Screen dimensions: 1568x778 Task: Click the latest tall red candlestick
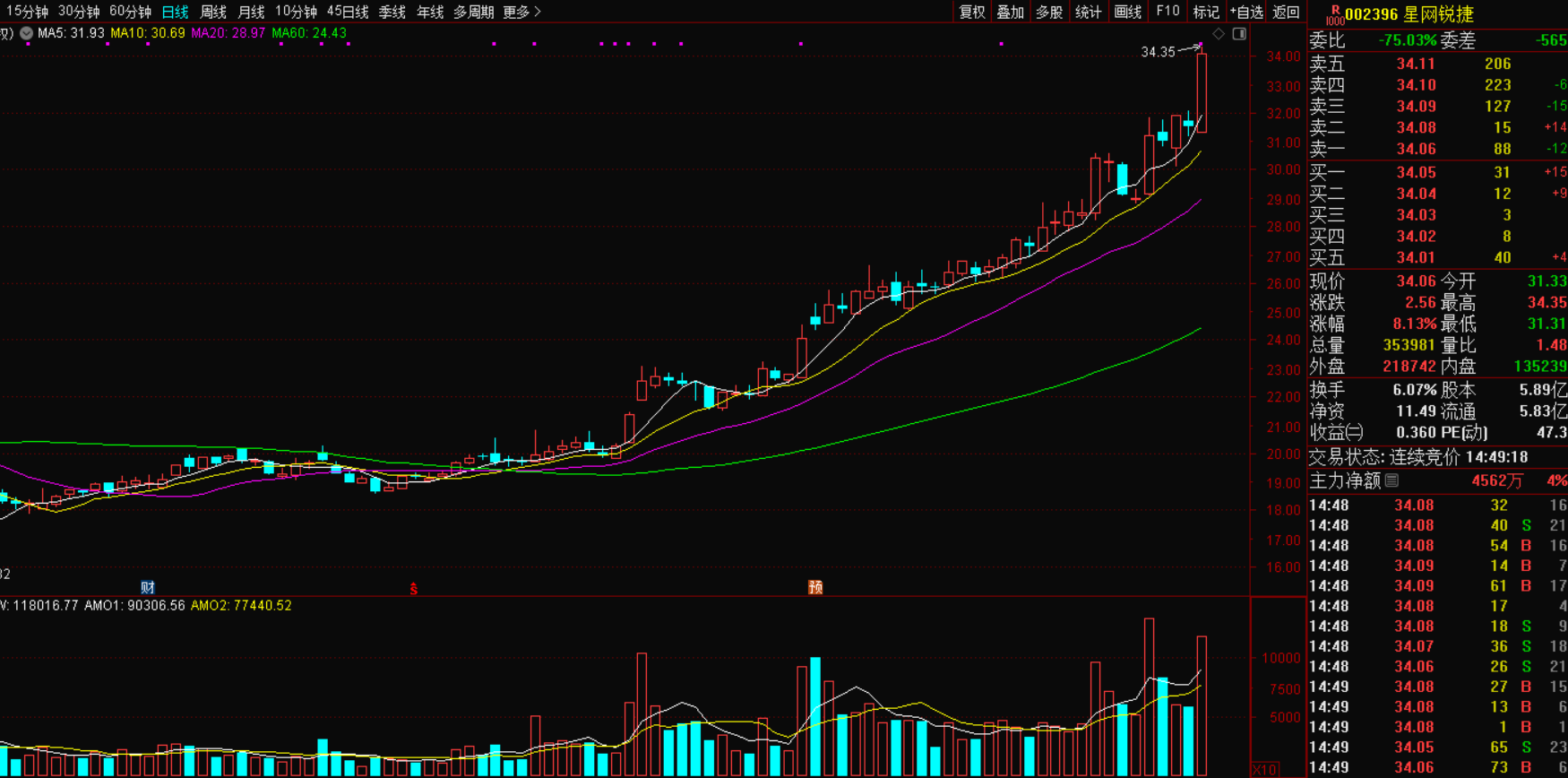[1202, 92]
